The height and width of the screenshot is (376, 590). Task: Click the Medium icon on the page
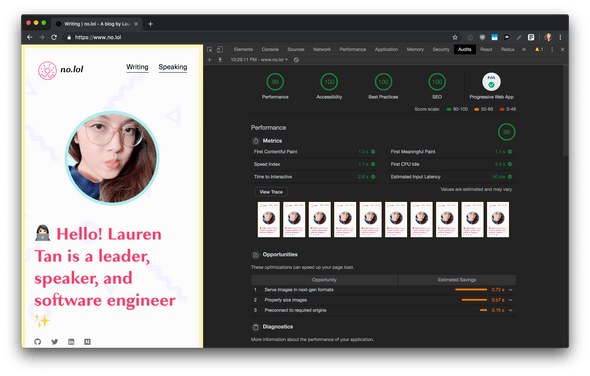[x=87, y=342]
